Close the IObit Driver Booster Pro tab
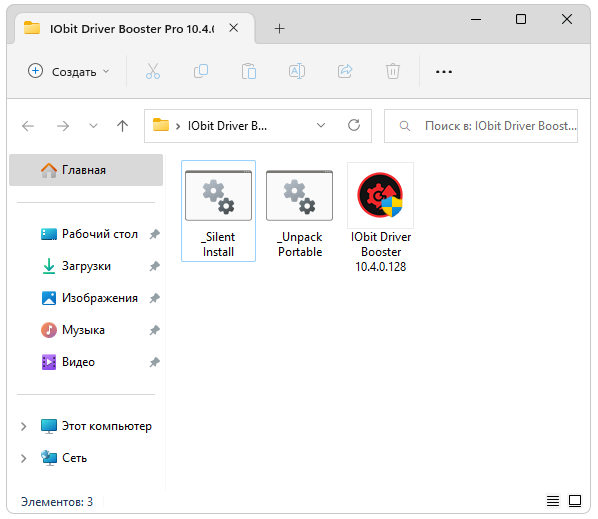 click(x=233, y=28)
